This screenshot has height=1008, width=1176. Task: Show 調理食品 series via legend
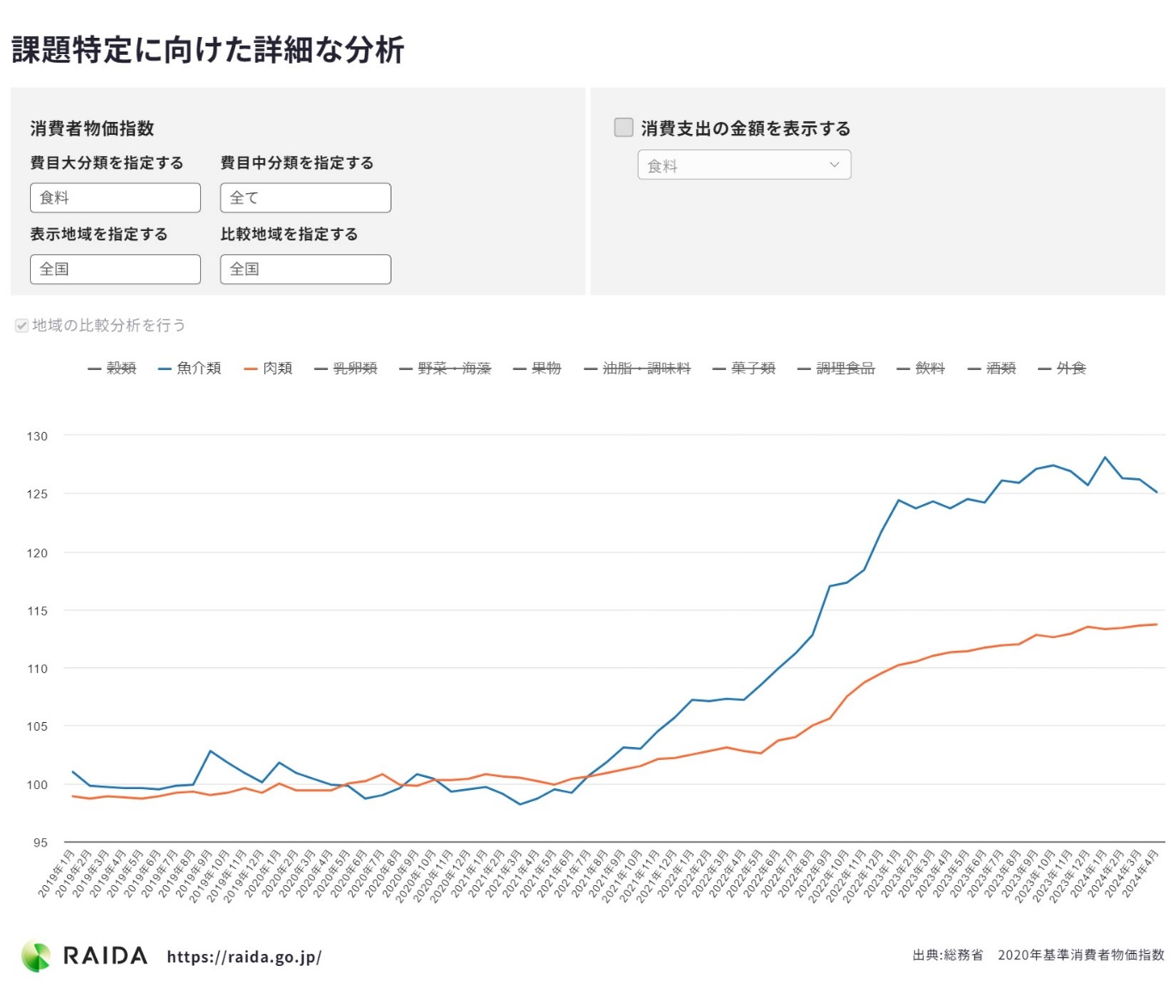836,368
